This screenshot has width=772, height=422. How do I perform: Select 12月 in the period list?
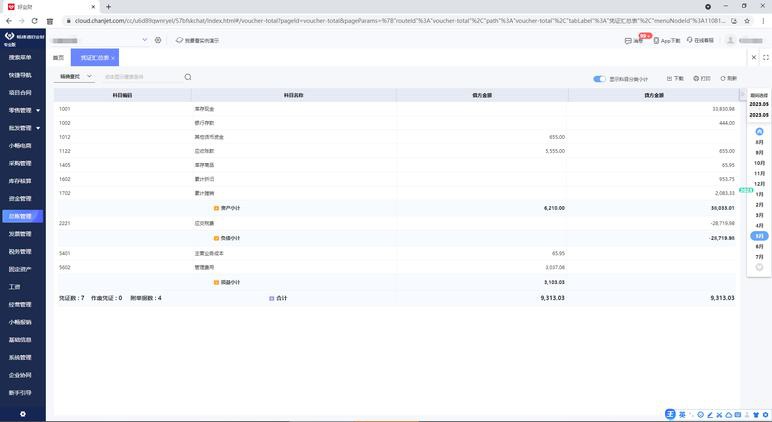click(759, 184)
